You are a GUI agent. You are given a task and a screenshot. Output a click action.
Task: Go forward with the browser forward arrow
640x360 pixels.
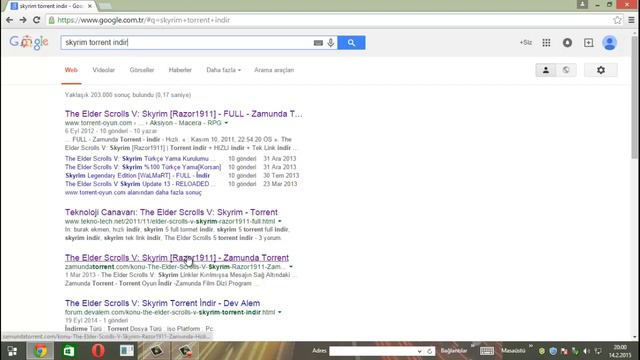[23, 20]
